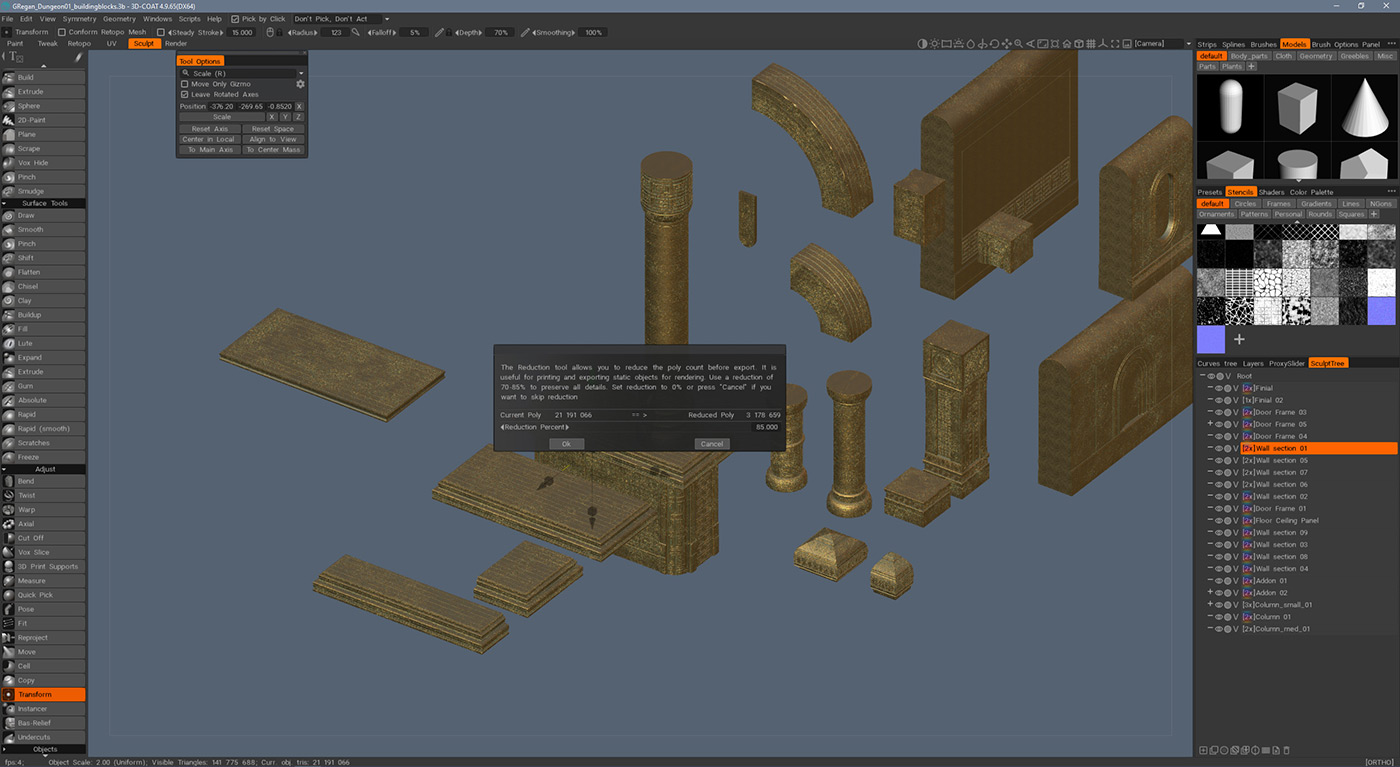Expand the Door Frame 05 tree node
This screenshot has width=1400, height=767.
[1210, 424]
